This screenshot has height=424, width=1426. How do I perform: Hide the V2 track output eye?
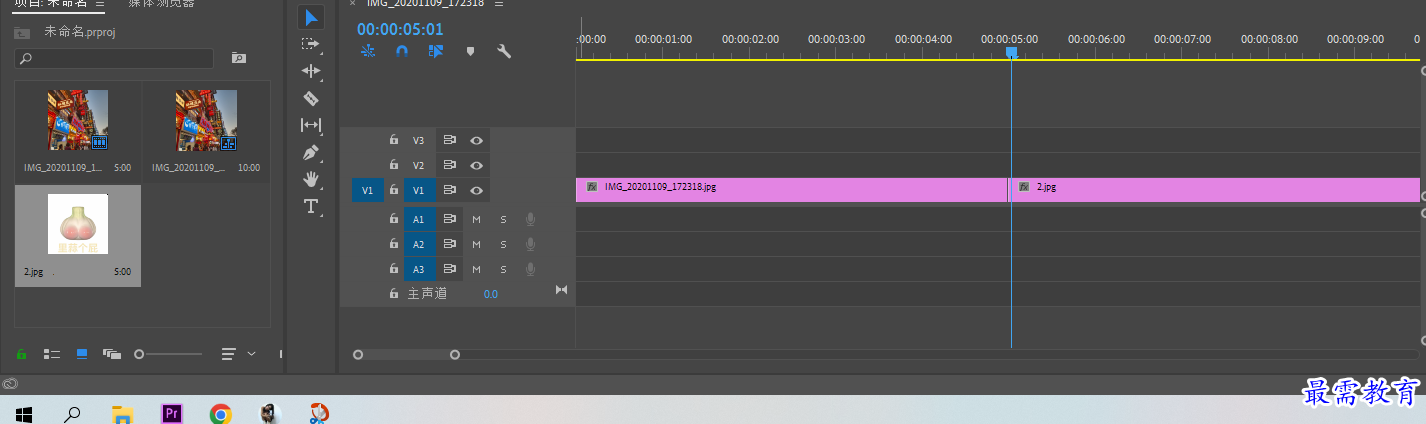pos(477,165)
